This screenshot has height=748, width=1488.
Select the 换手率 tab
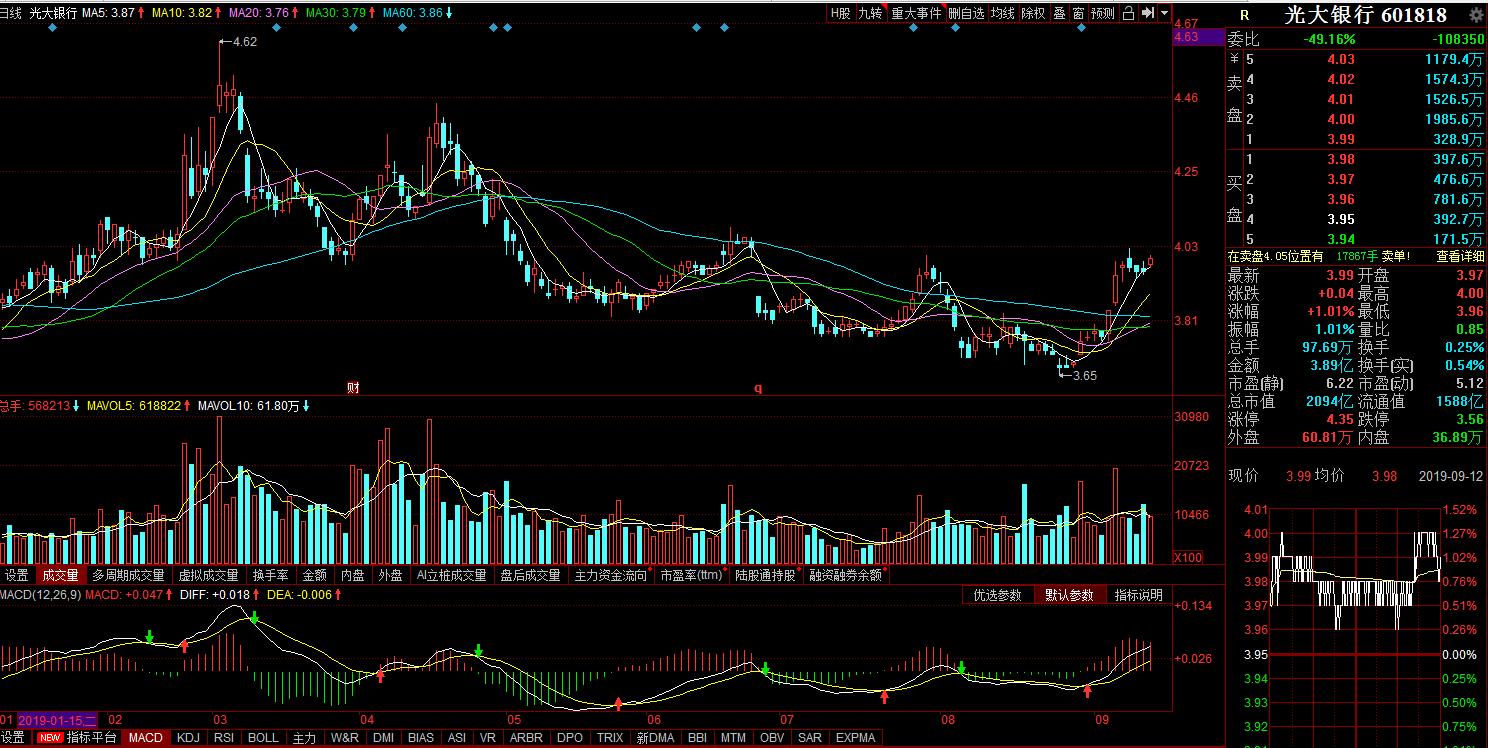(x=270, y=575)
